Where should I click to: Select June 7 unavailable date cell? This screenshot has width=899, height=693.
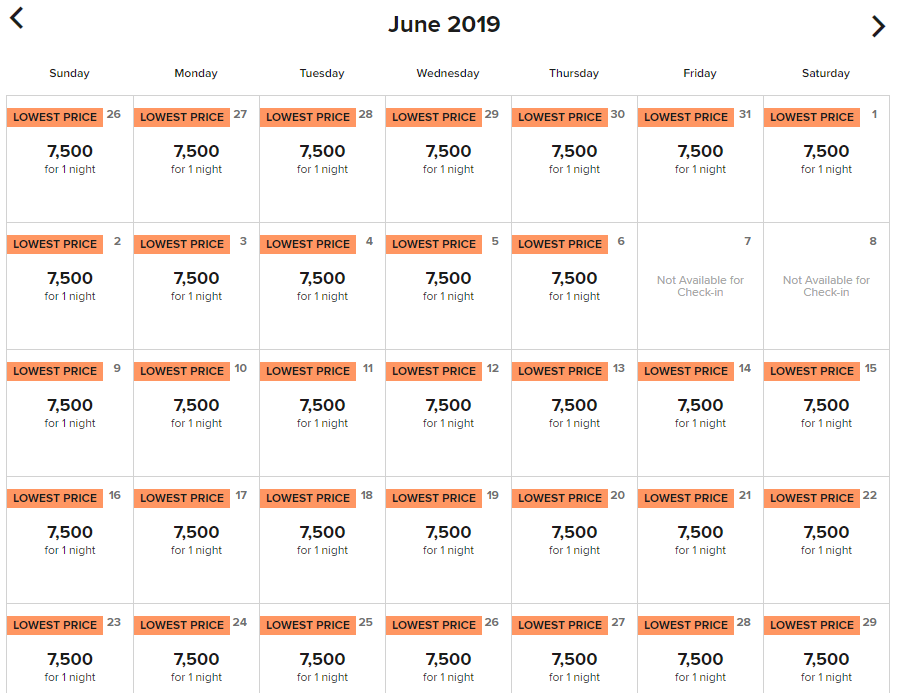(700, 286)
